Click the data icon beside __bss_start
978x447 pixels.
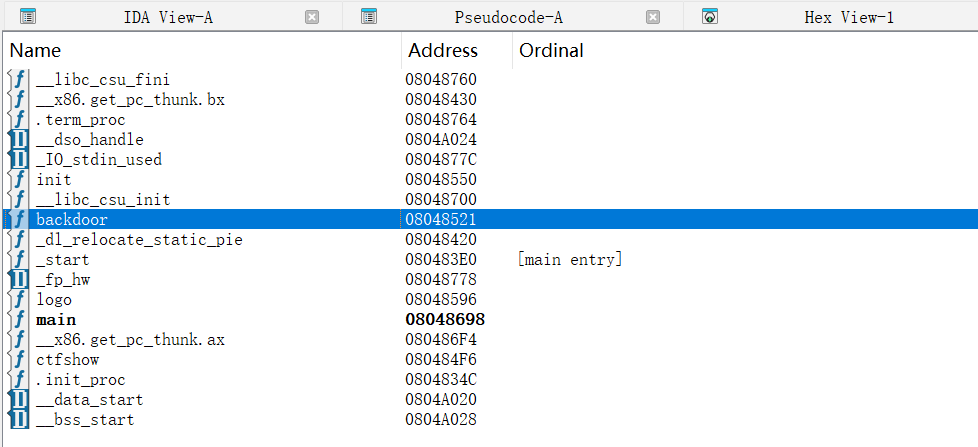click(18, 419)
